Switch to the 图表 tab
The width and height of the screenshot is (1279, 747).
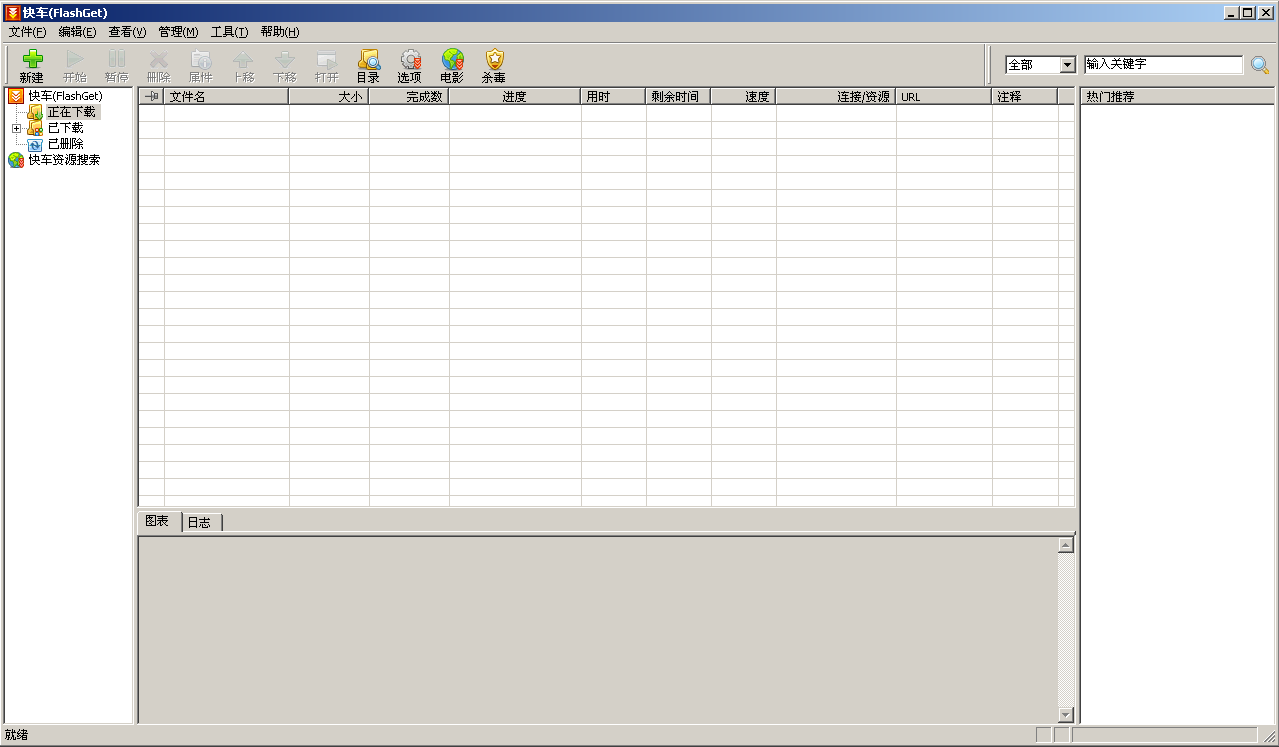pos(157,521)
